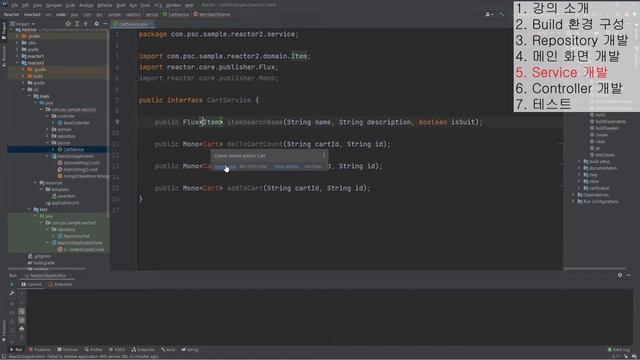Expand Gradle Run Configurations node

pos(573,202)
